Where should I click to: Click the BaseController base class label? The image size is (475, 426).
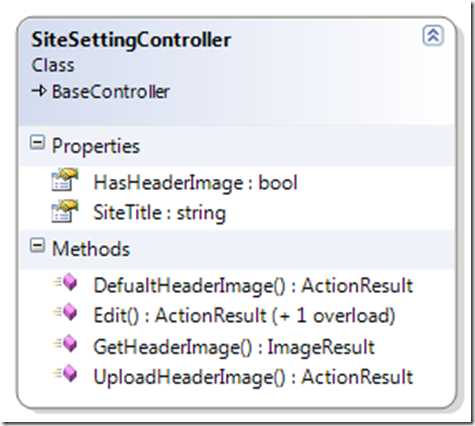[111, 92]
